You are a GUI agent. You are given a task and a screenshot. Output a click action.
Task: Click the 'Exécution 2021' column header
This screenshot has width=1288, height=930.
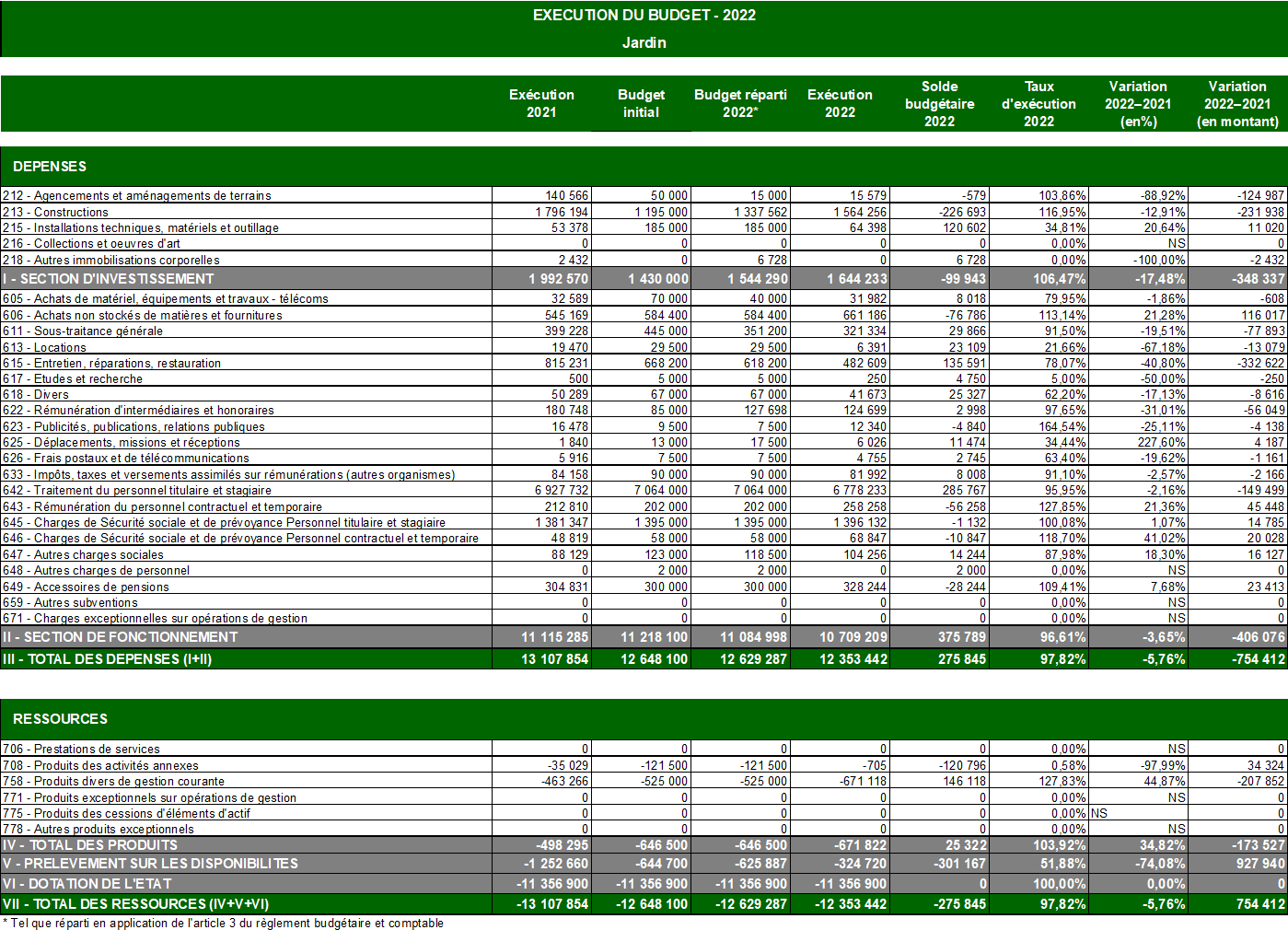[541, 103]
